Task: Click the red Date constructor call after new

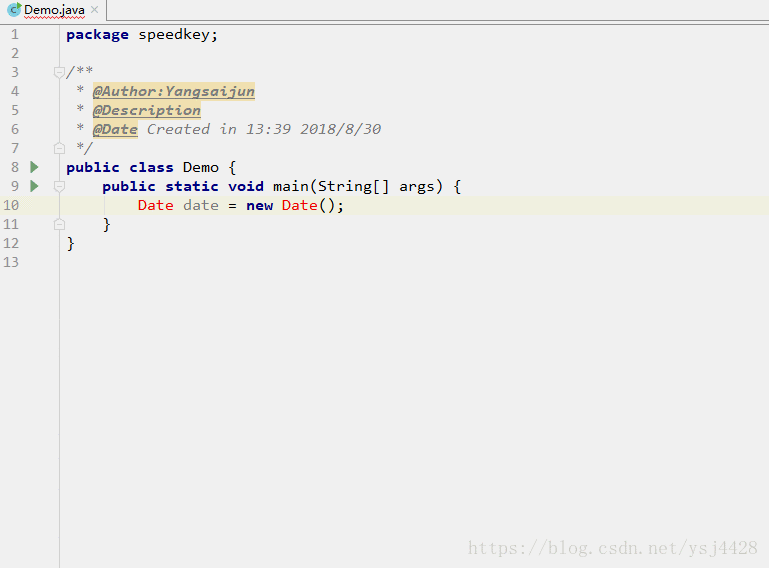Action: [300, 205]
